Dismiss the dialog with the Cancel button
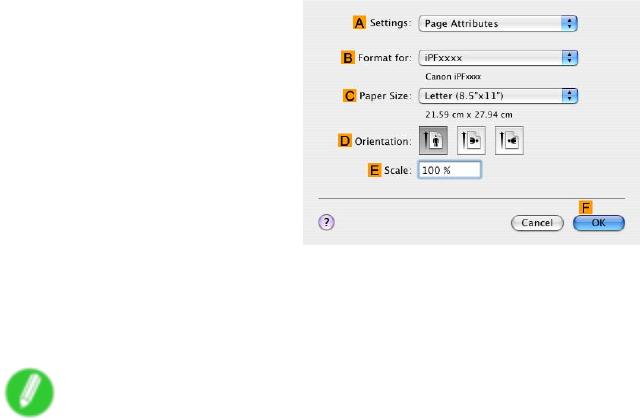This screenshot has height=420, width=640. coord(537,223)
